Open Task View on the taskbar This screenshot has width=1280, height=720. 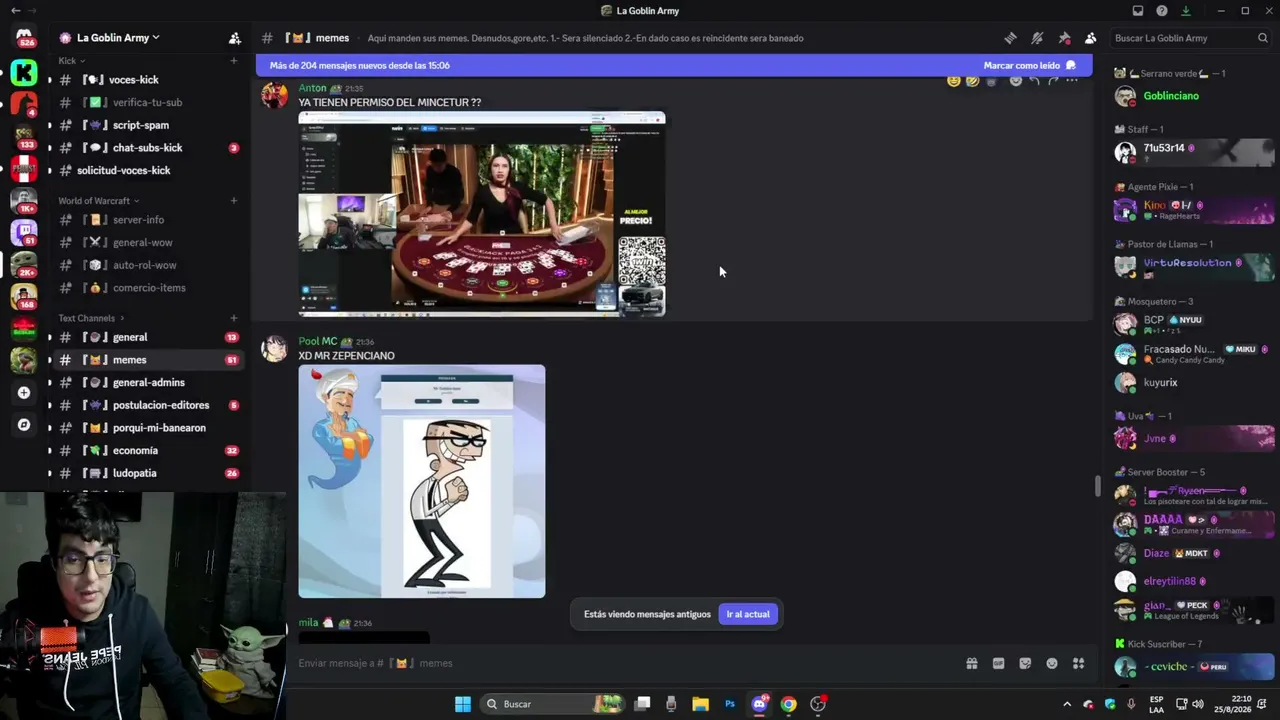pos(643,704)
